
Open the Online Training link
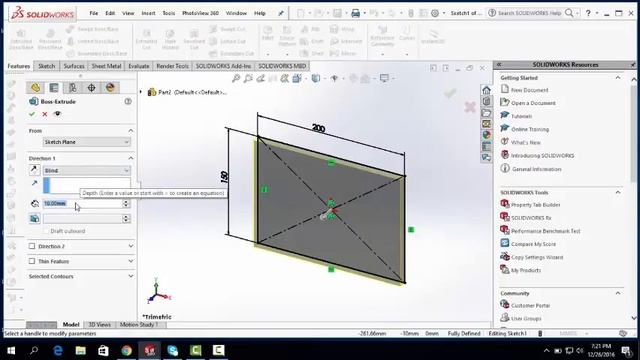[x=530, y=129]
